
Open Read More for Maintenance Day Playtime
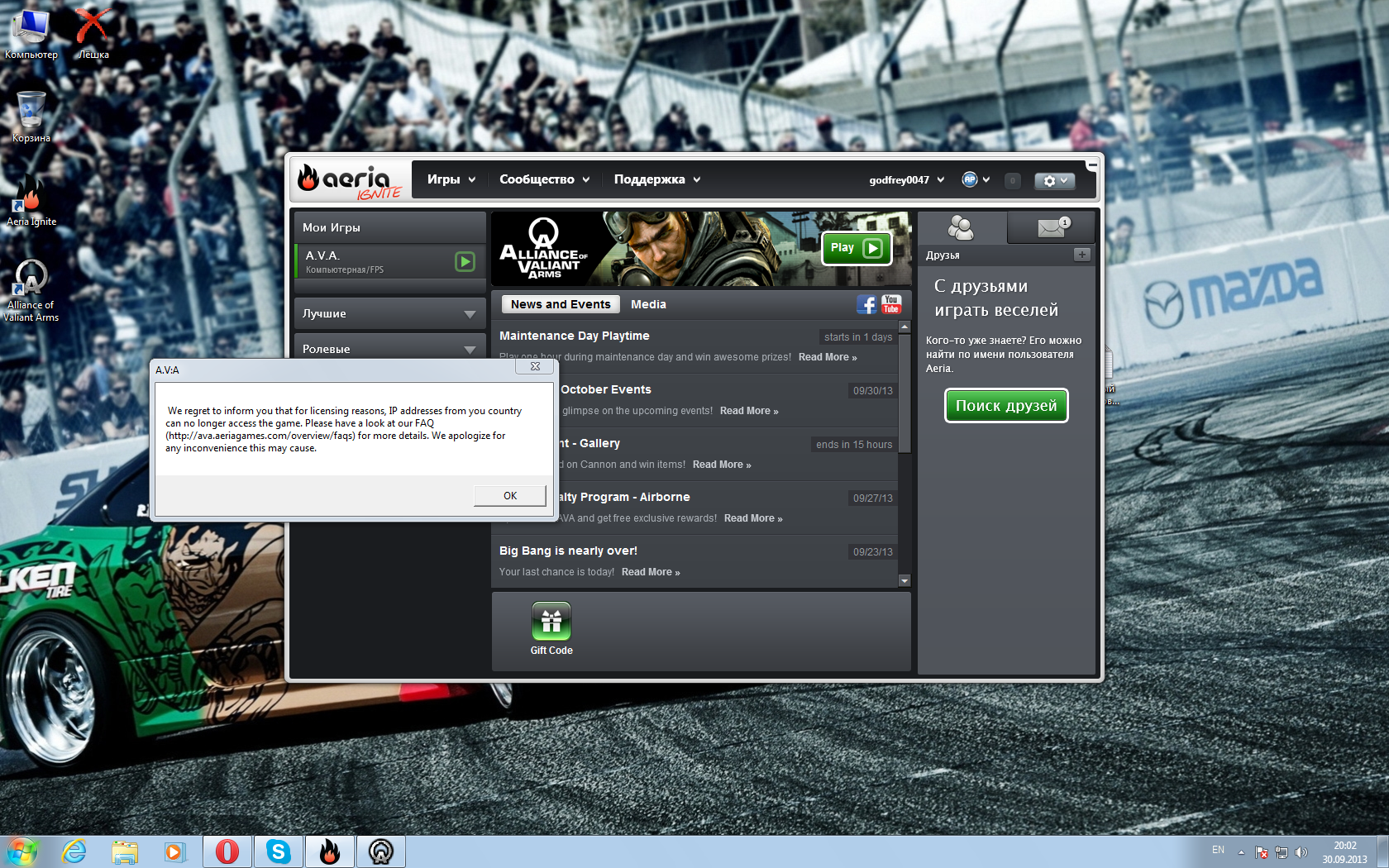coord(828,357)
